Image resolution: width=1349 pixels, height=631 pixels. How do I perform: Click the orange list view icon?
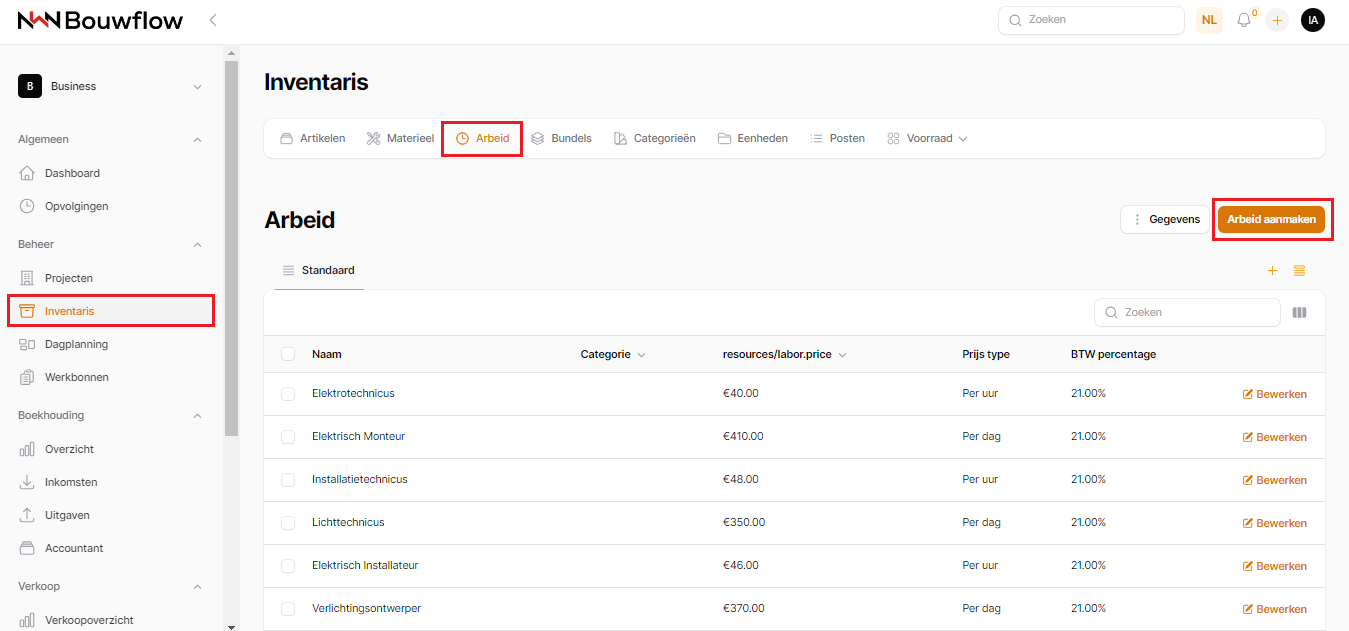pyautogui.click(x=1299, y=271)
